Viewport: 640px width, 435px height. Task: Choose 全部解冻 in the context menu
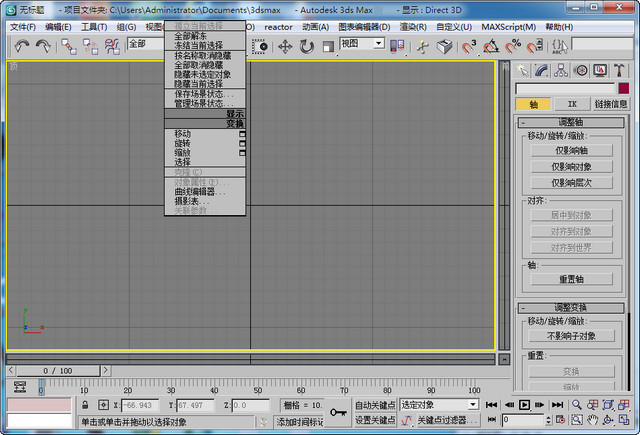coord(191,35)
